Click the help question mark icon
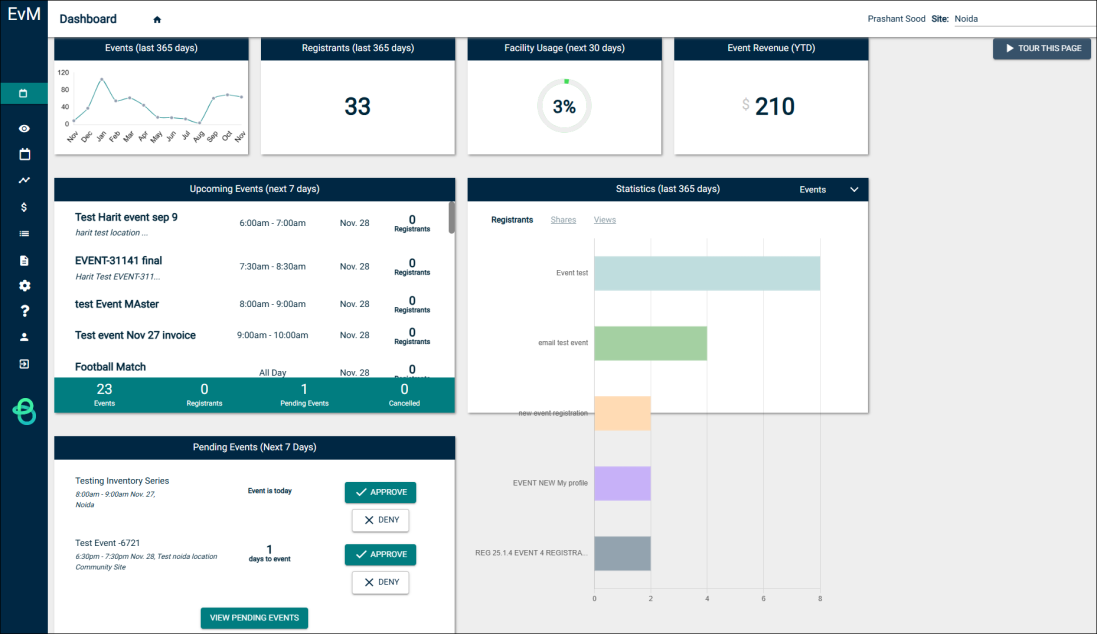 (24, 311)
